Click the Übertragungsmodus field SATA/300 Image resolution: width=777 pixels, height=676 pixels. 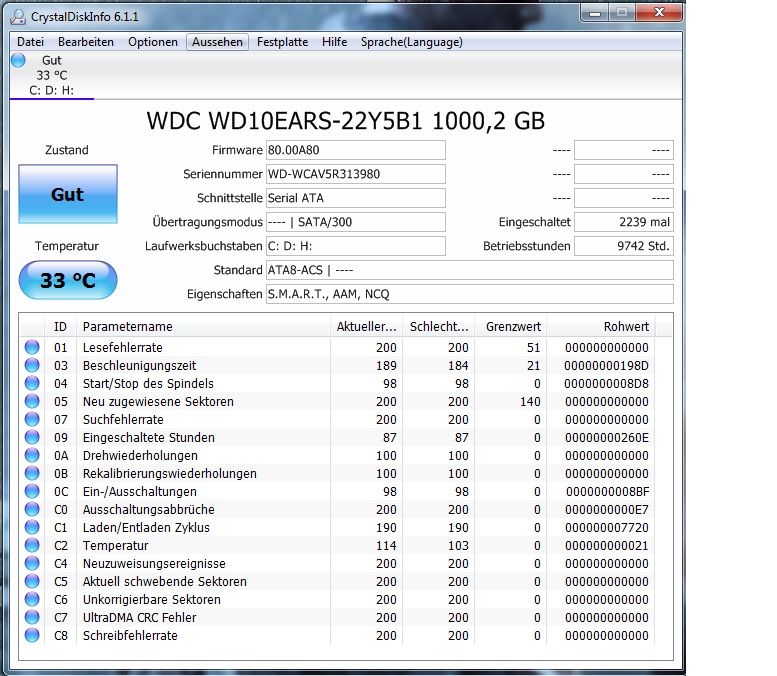(356, 222)
